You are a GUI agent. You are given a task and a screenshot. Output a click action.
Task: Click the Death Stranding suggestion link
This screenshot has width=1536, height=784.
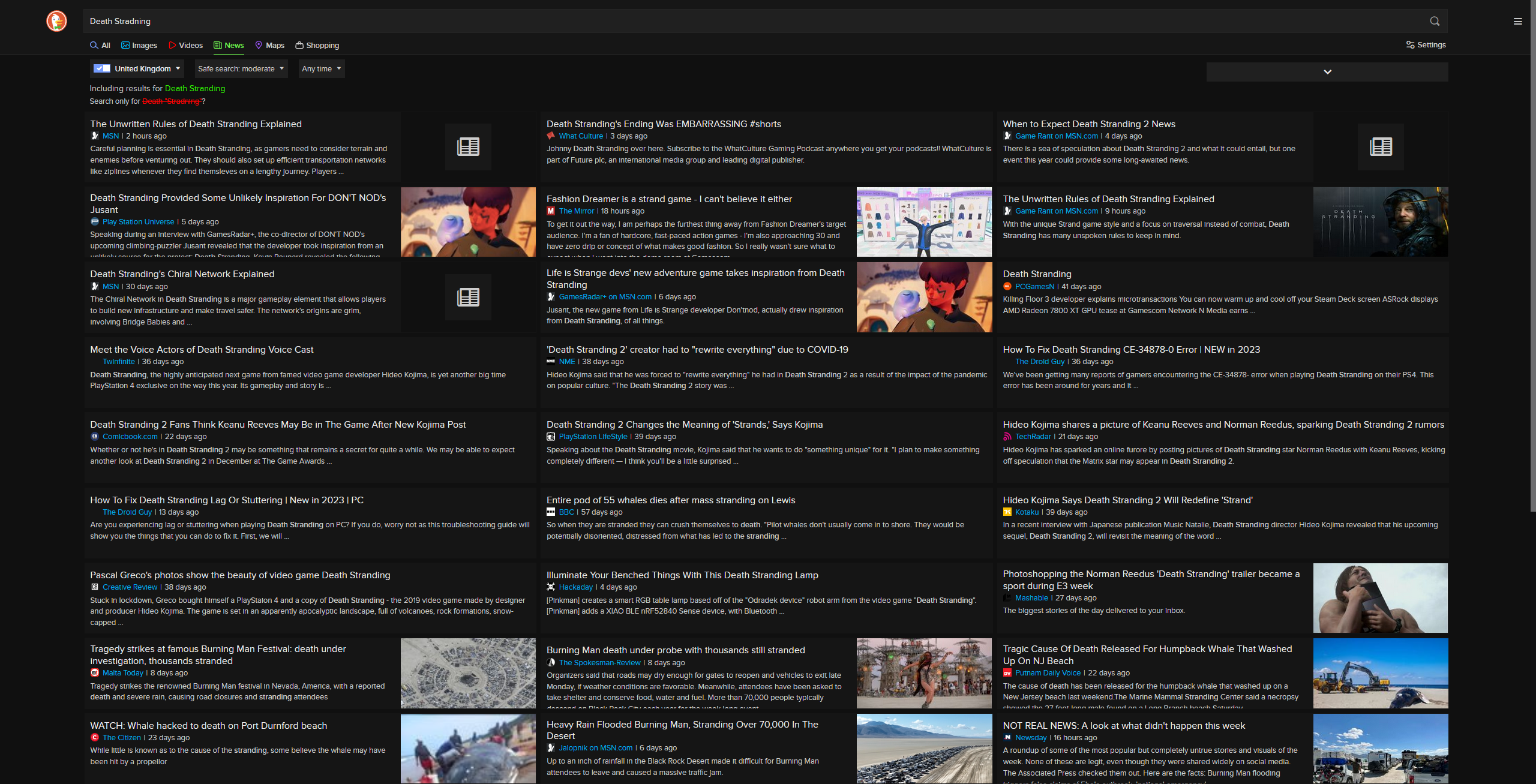194,88
